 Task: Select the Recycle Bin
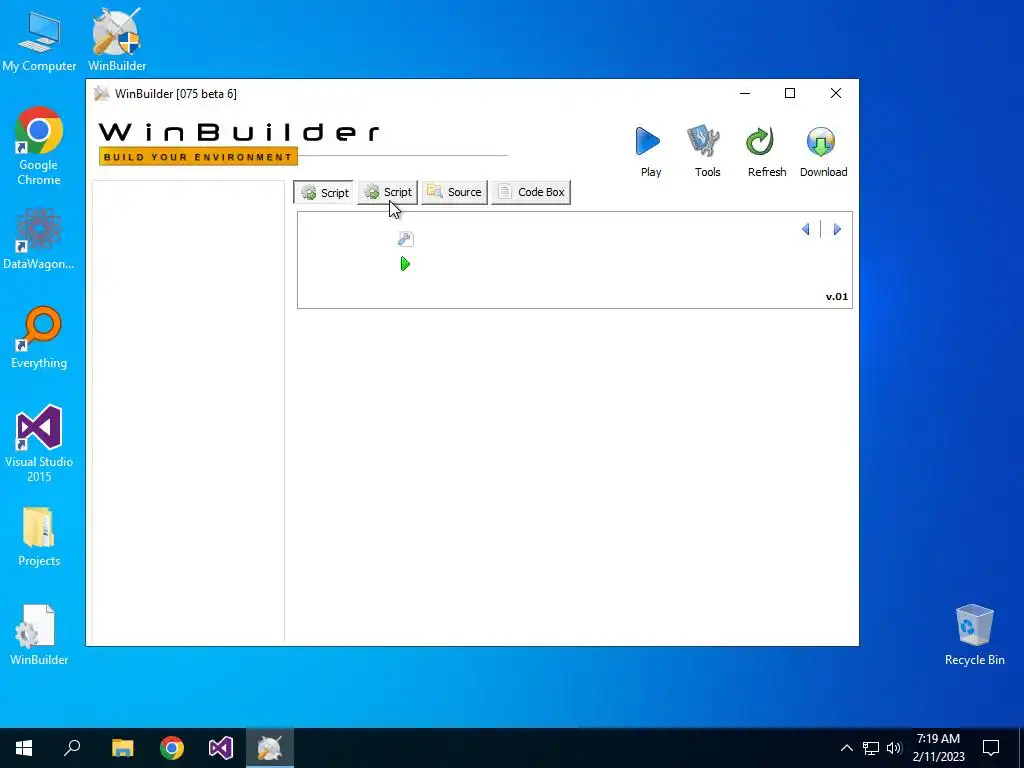974,635
